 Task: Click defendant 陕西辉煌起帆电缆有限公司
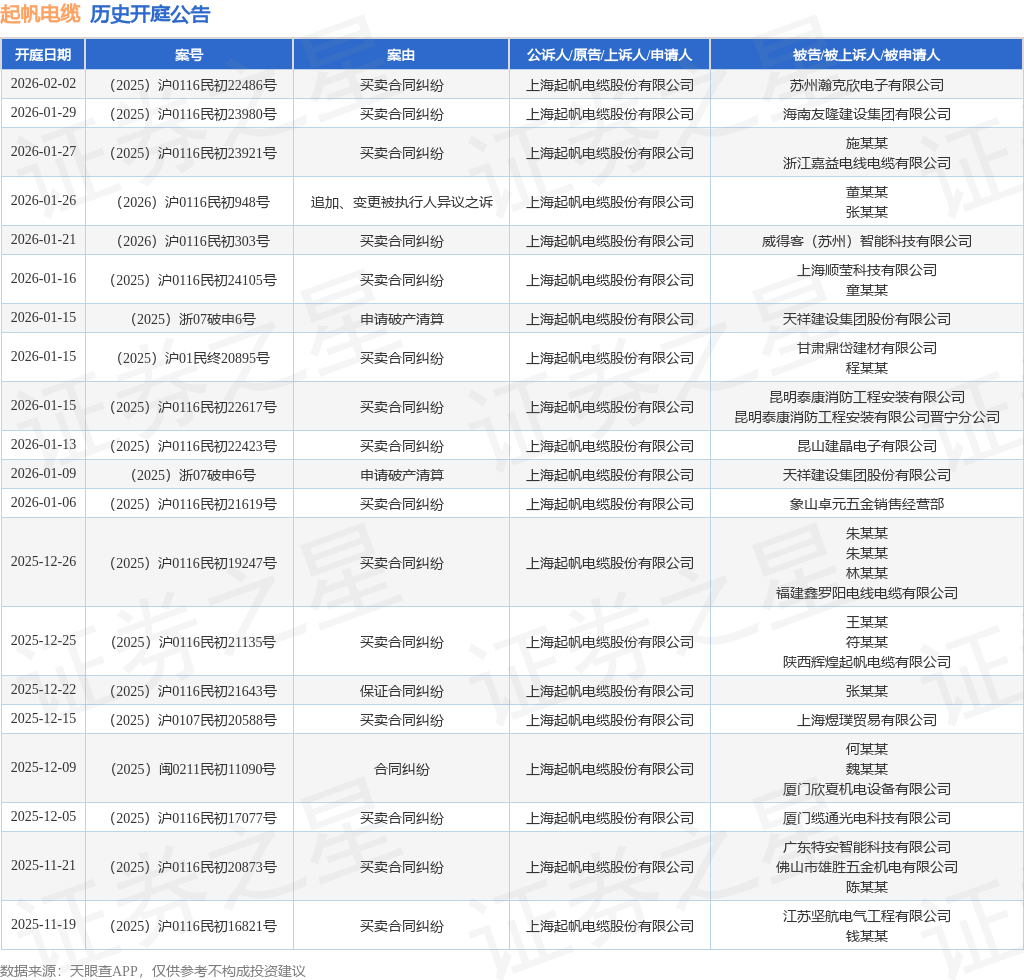(x=867, y=662)
